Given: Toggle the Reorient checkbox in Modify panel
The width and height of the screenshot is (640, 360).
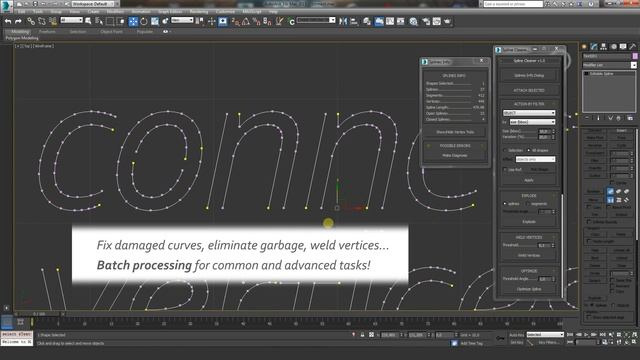Looking at the screenshot, I should pos(612,286).
